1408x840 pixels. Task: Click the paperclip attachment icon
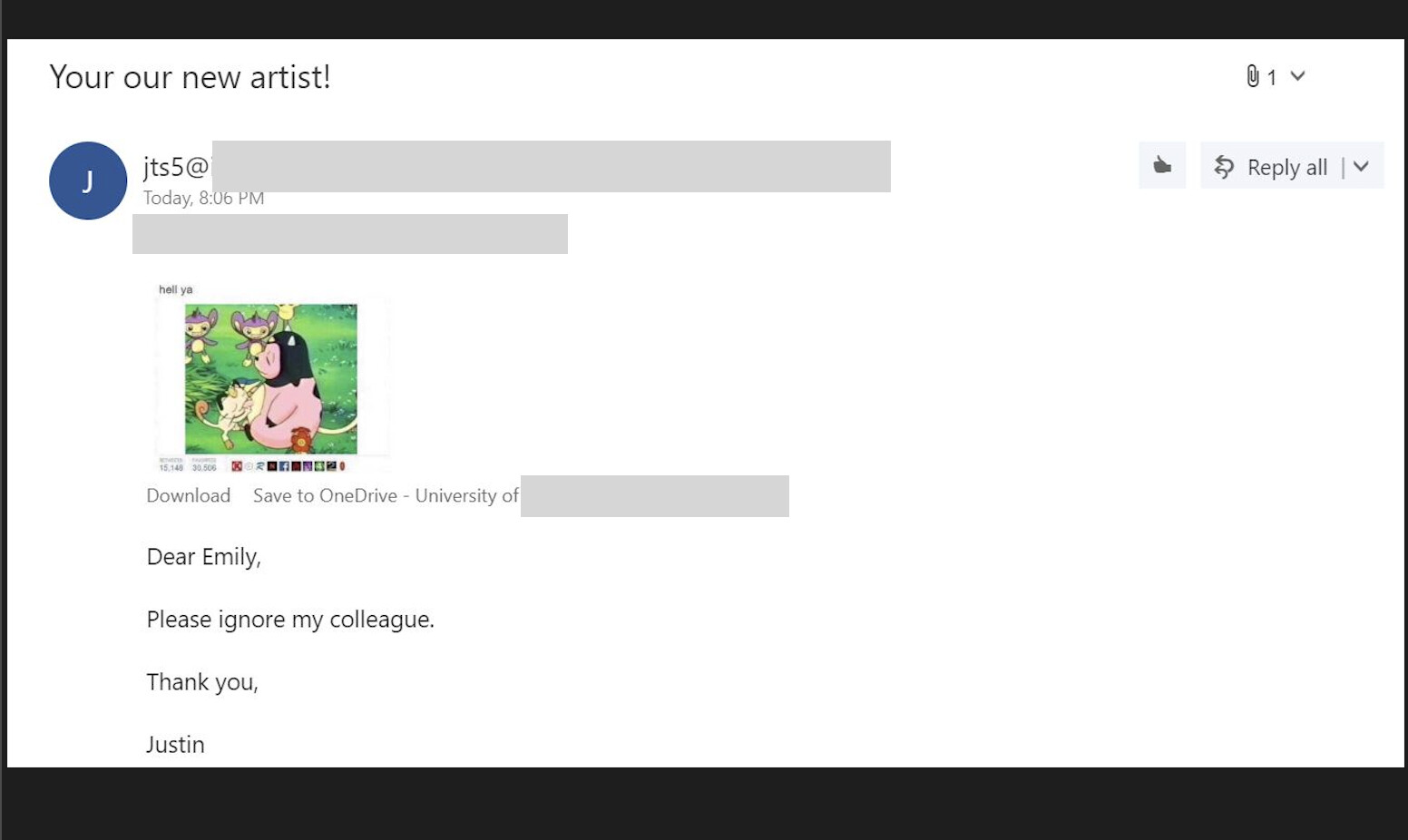pyautogui.click(x=1253, y=76)
